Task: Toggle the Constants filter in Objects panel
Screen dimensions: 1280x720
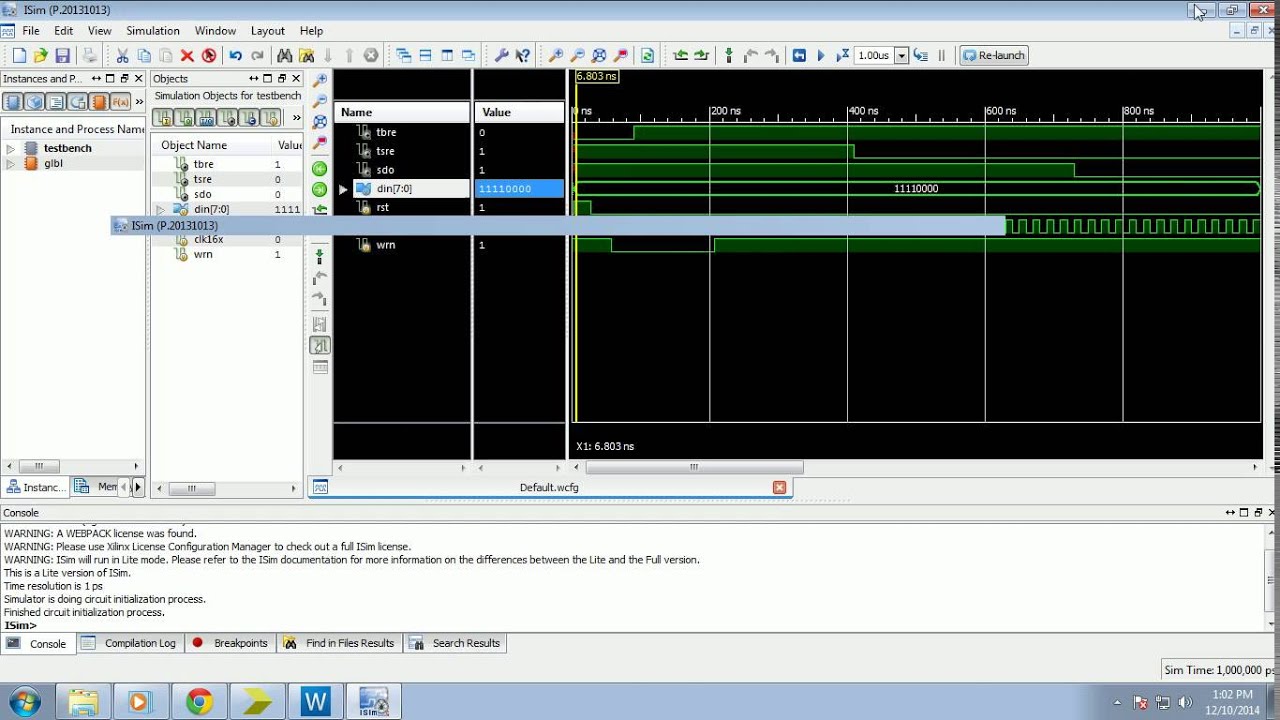Action: pos(248,118)
